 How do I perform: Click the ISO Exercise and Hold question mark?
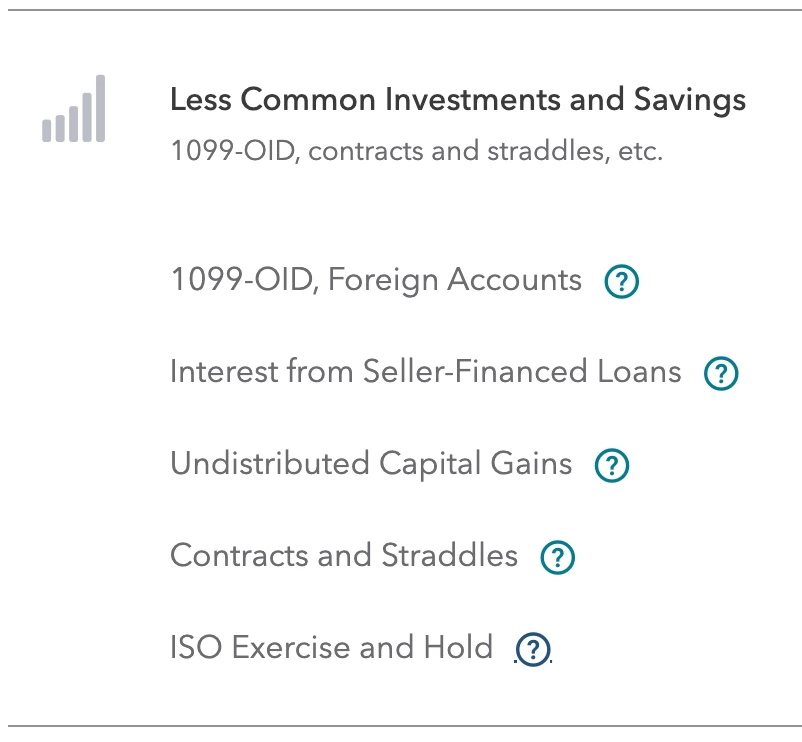coord(533,649)
